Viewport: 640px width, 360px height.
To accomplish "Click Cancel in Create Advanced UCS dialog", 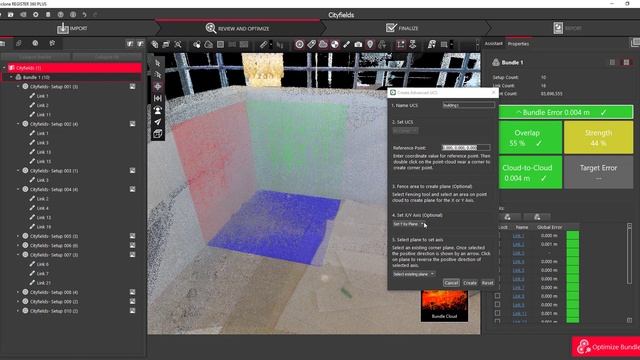I will [451, 283].
